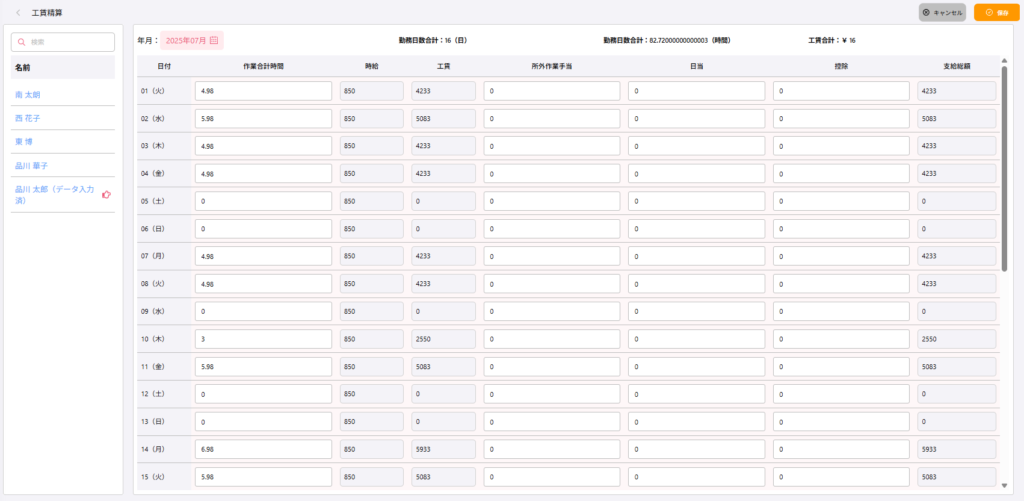
Task: Click the 支給総額 column header
Action: point(957,67)
